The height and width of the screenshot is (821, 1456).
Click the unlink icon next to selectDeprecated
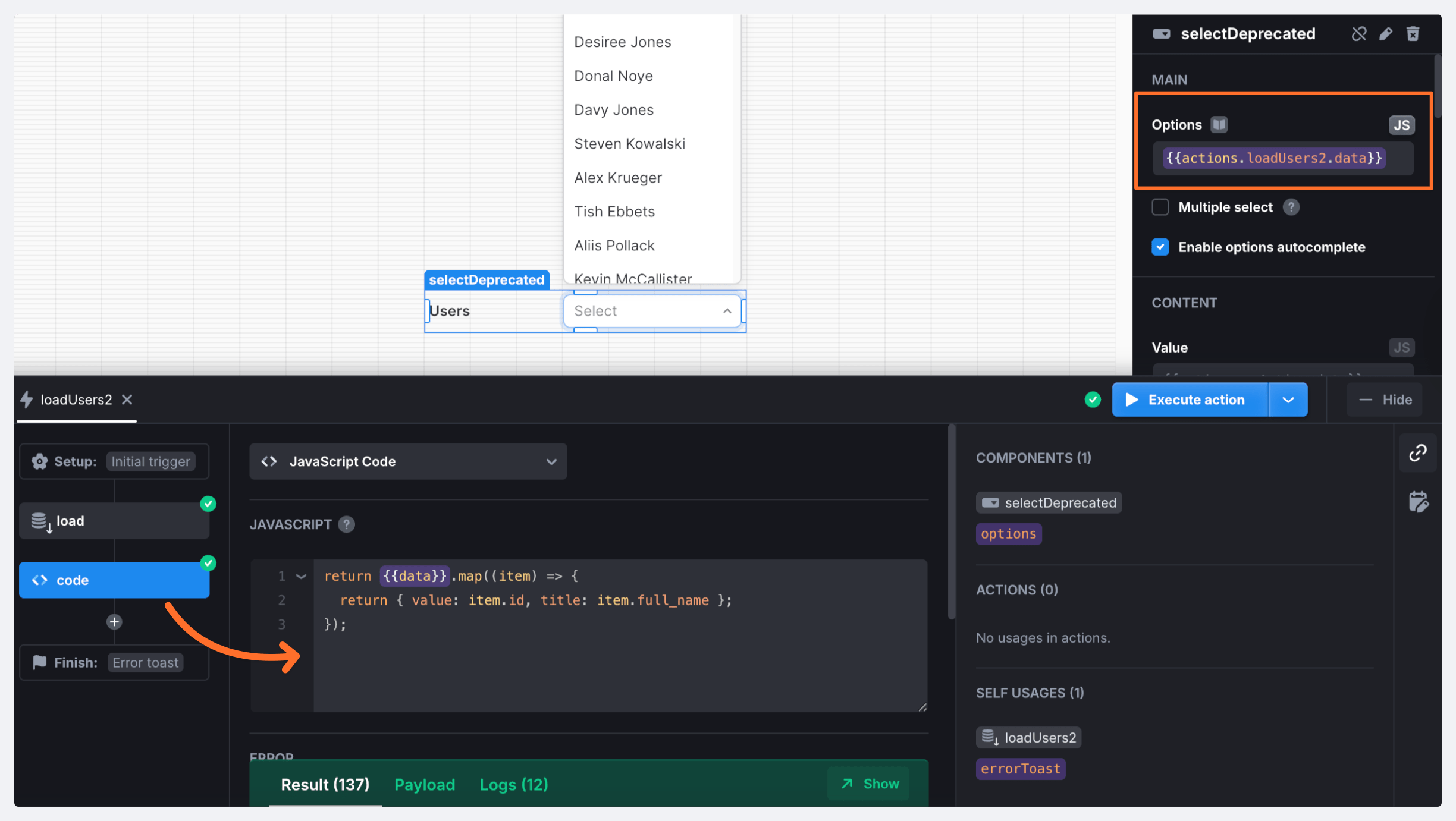[x=1358, y=34]
